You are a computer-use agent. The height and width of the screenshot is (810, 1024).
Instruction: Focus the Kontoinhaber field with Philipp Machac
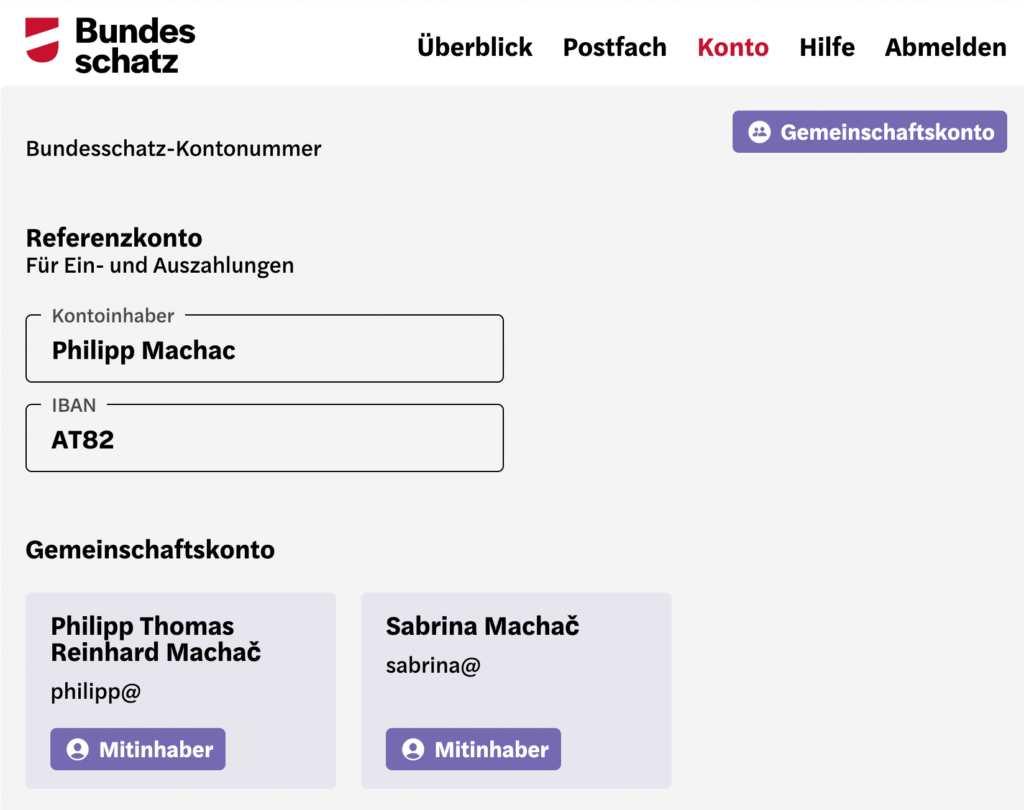264,349
